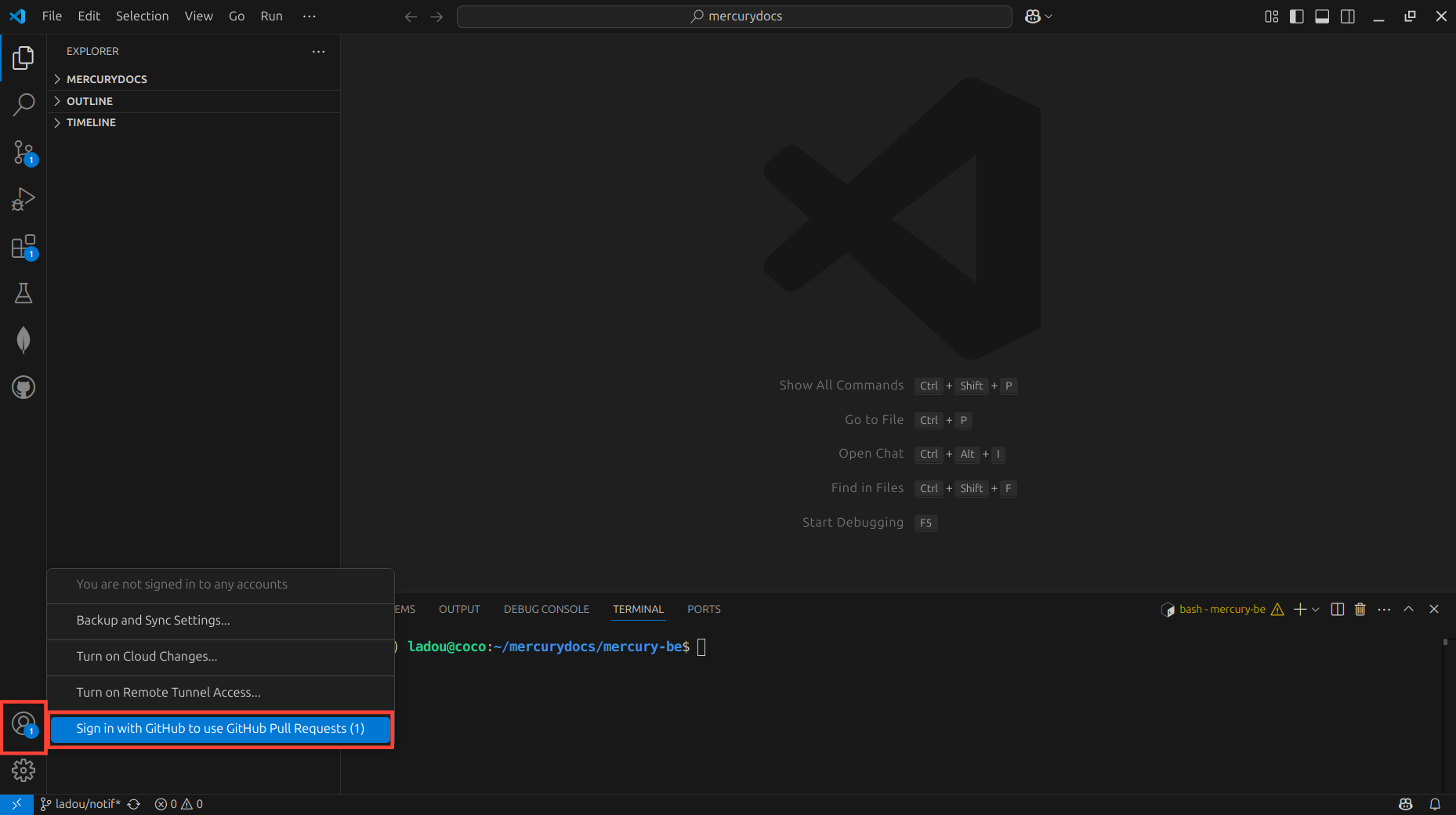
Task: Toggle the secondary side bar
Action: (1348, 16)
